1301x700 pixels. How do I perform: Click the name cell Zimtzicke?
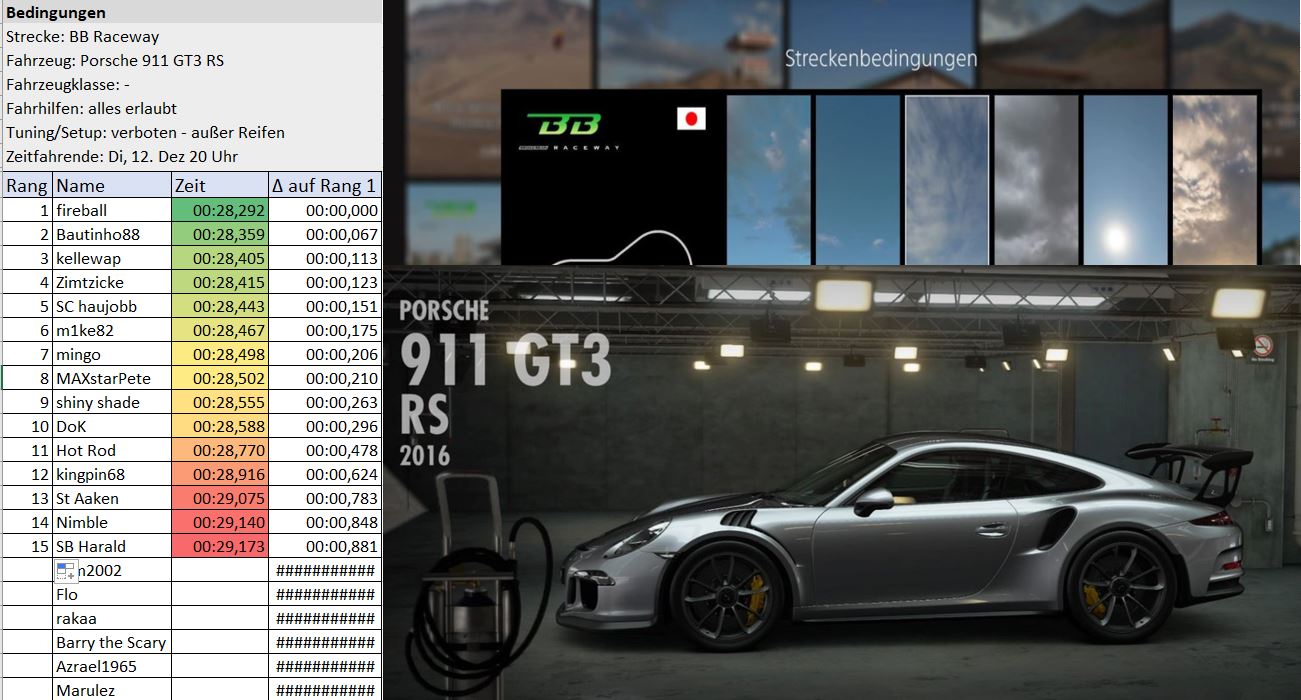point(112,282)
